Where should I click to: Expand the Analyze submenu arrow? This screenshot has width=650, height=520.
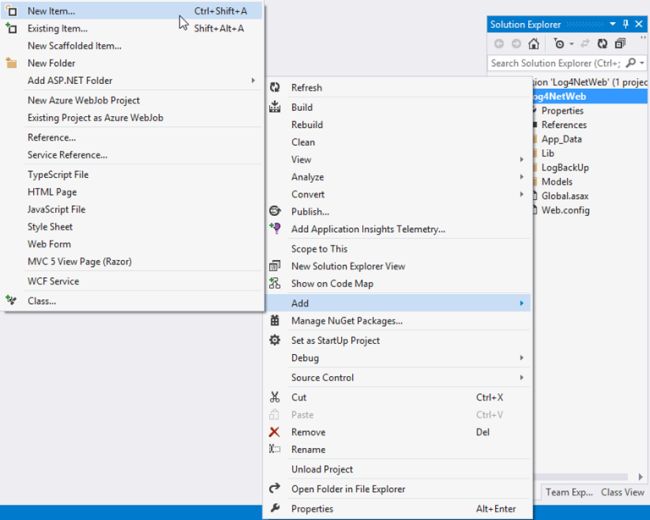(521, 177)
